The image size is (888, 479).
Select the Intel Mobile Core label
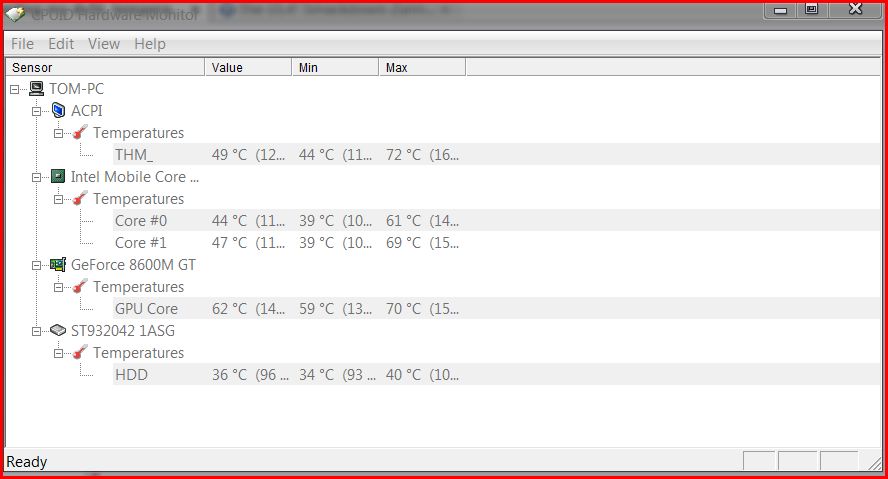[135, 177]
